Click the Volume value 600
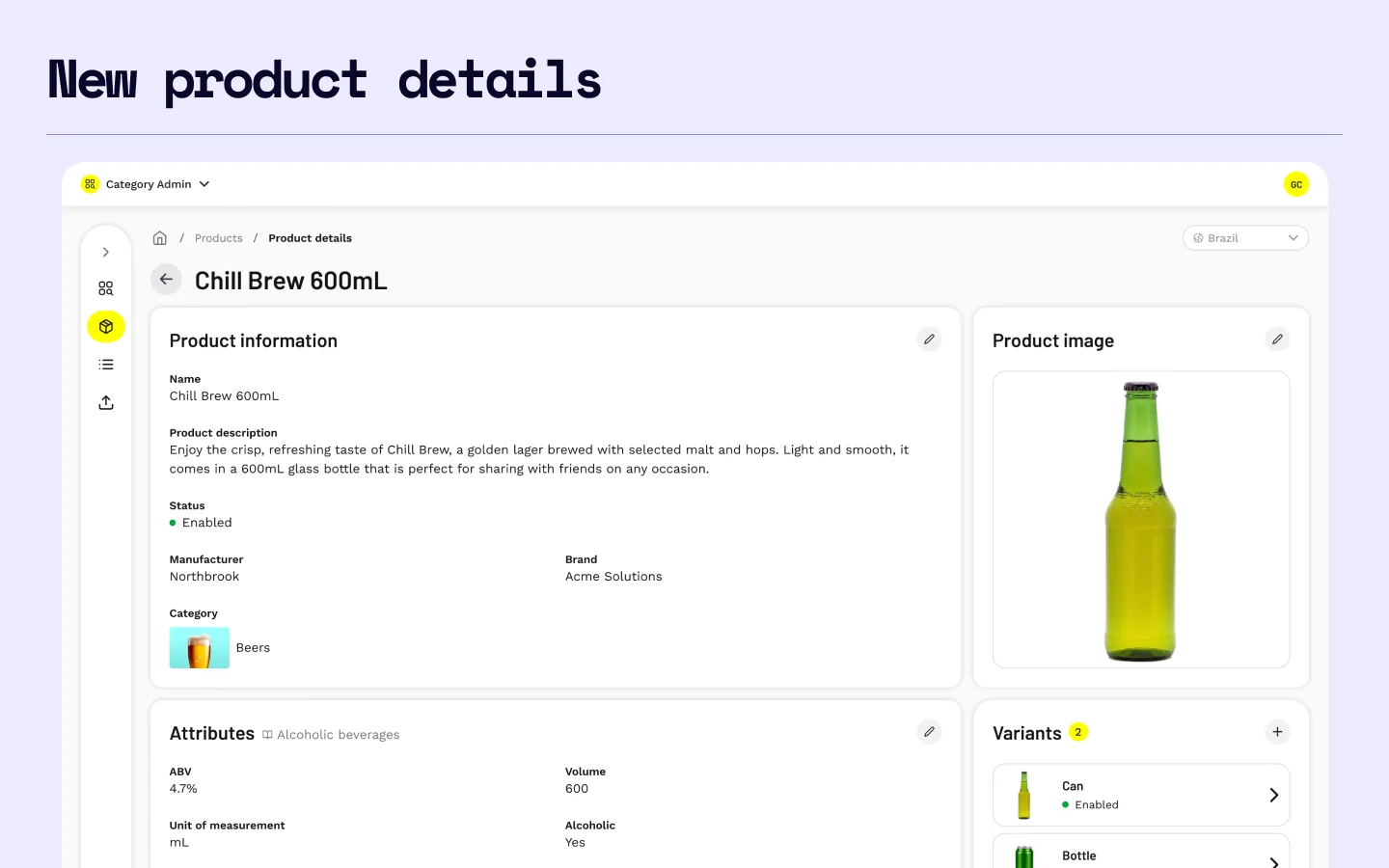Viewport: 1389px width, 868px height. [x=577, y=789]
